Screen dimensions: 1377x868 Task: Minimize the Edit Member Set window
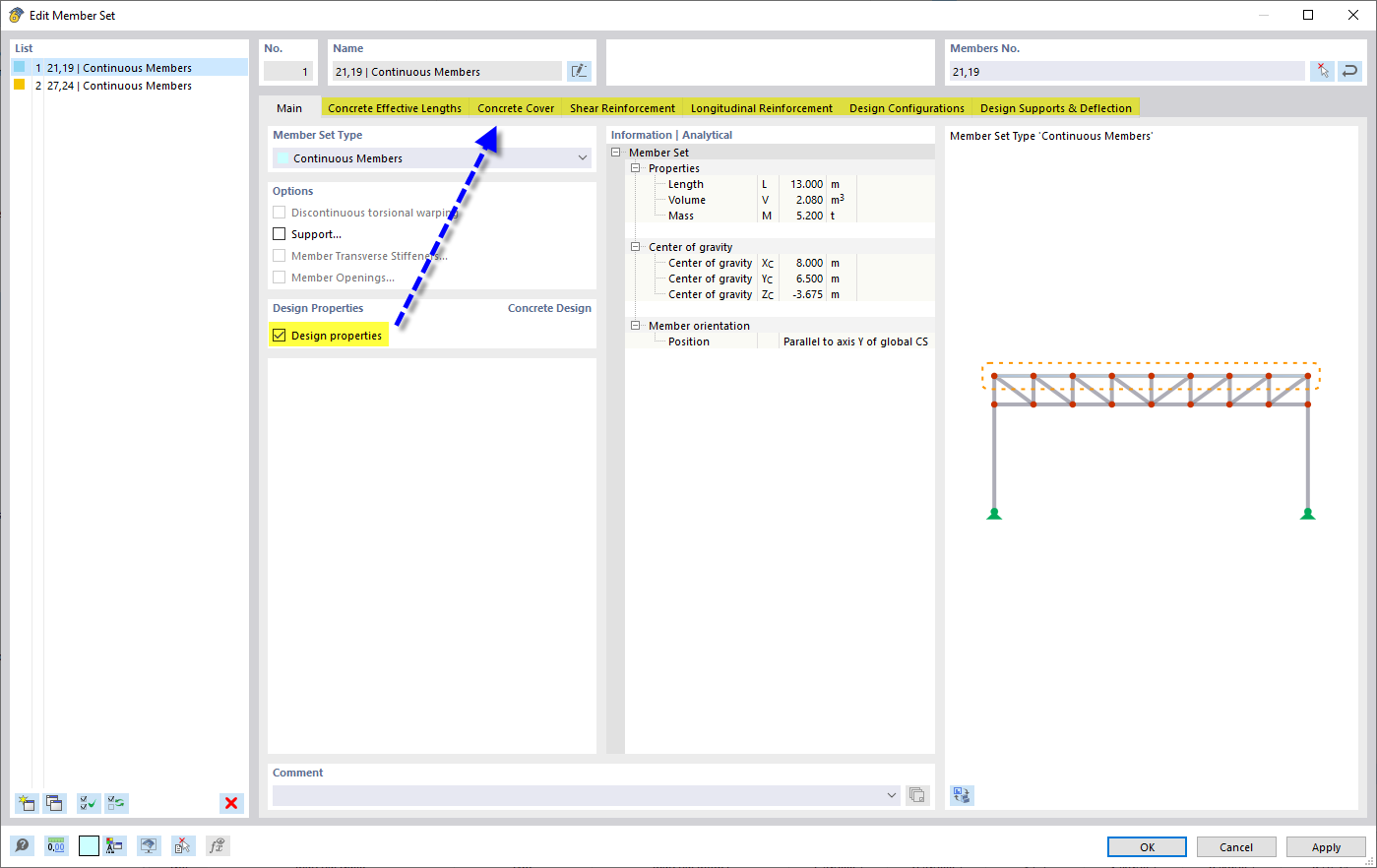point(1263,15)
